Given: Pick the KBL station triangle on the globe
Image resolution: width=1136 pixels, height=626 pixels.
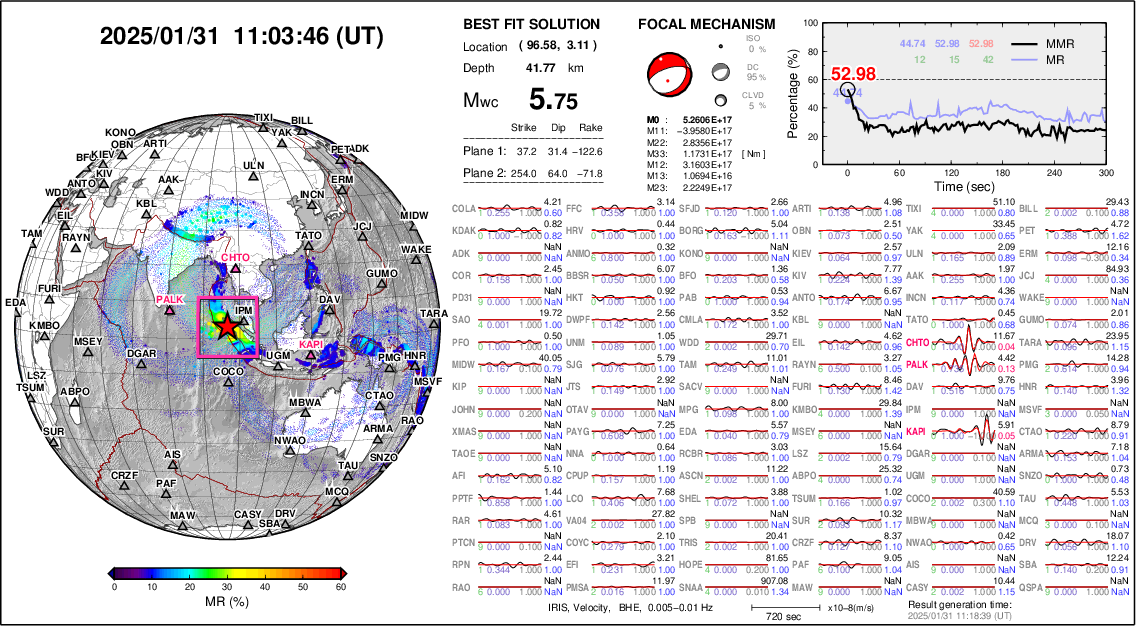Looking at the screenshot, I should [146, 214].
